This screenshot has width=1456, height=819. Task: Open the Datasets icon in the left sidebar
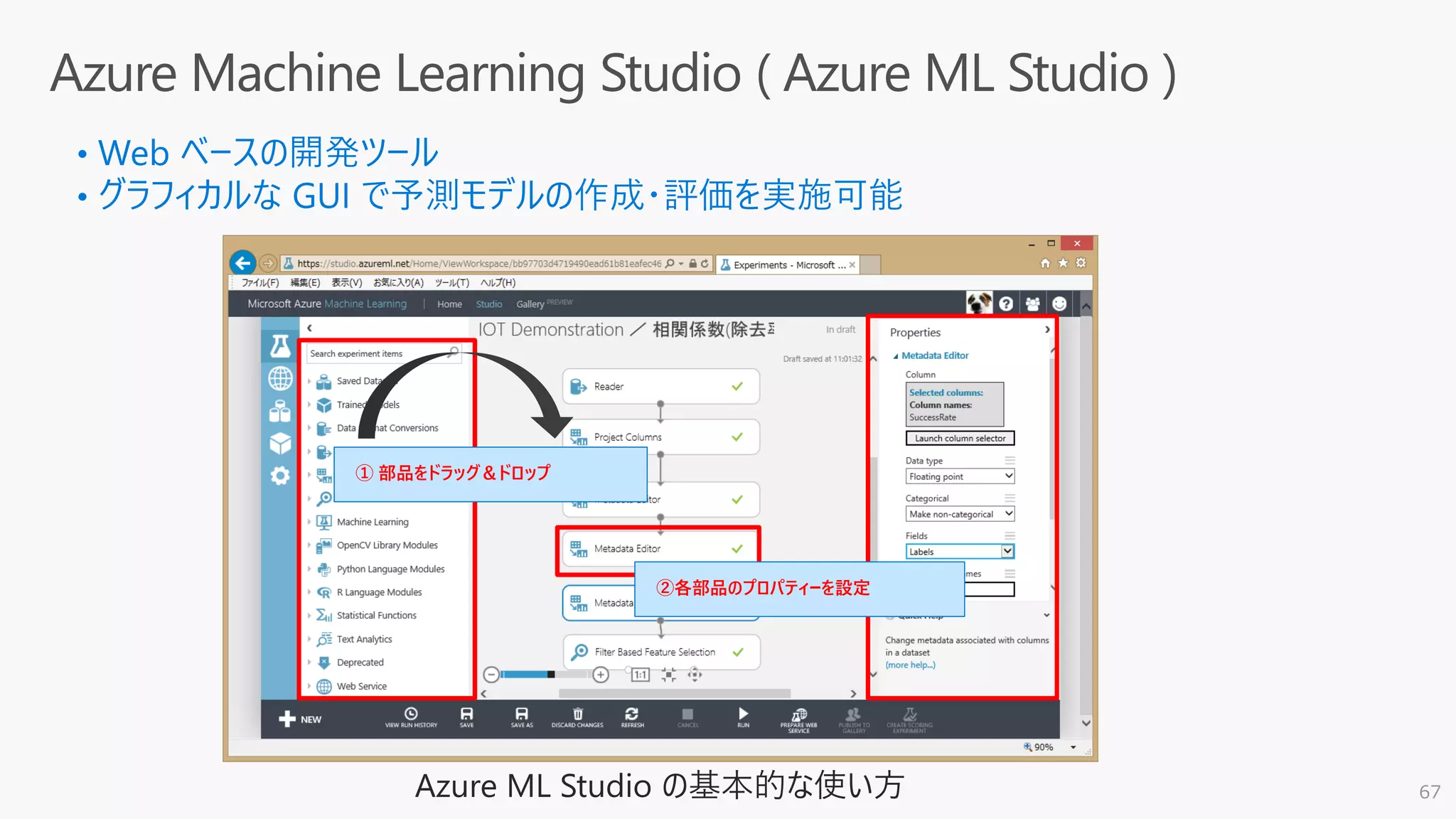[x=280, y=411]
